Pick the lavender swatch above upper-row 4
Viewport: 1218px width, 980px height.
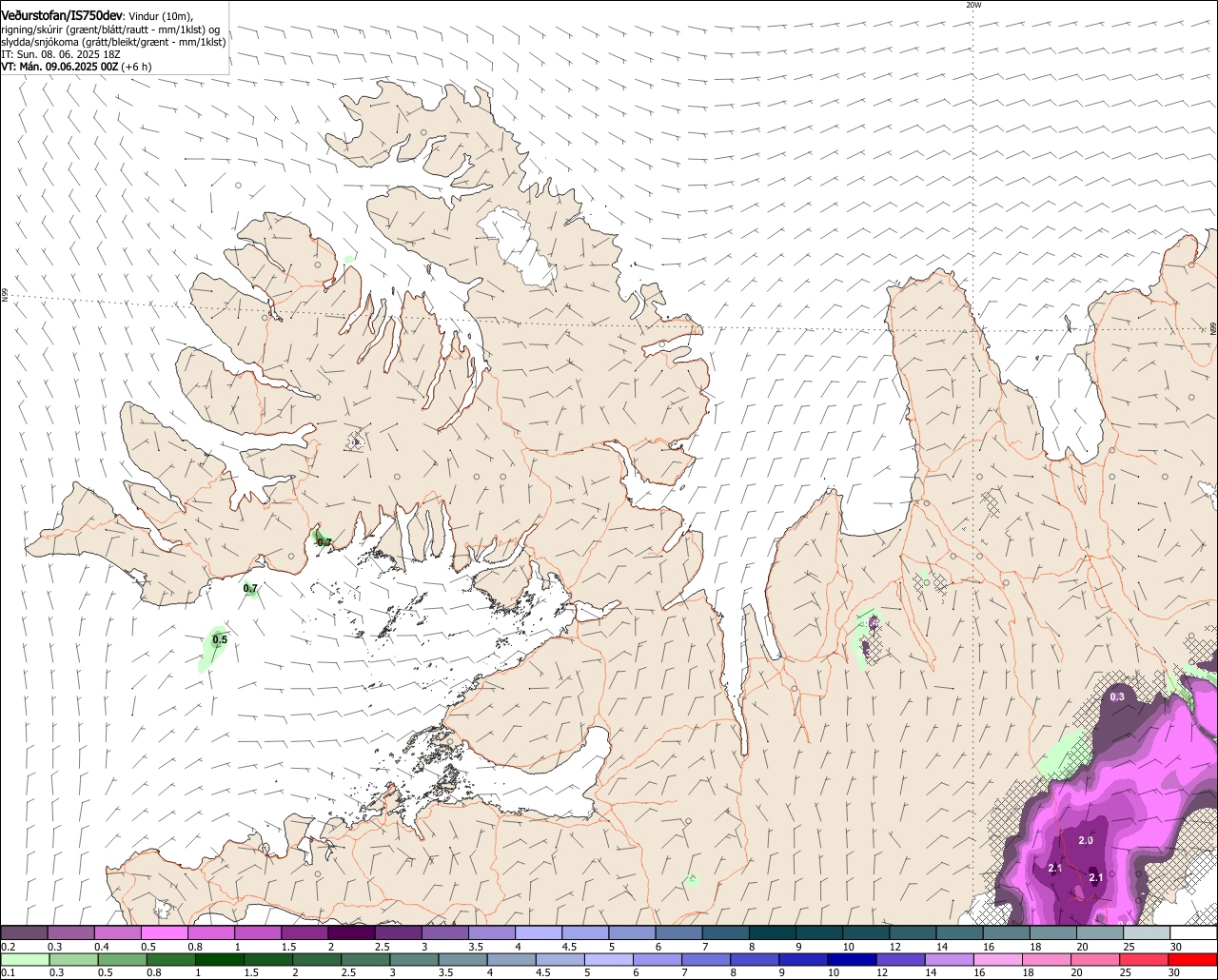(x=539, y=933)
